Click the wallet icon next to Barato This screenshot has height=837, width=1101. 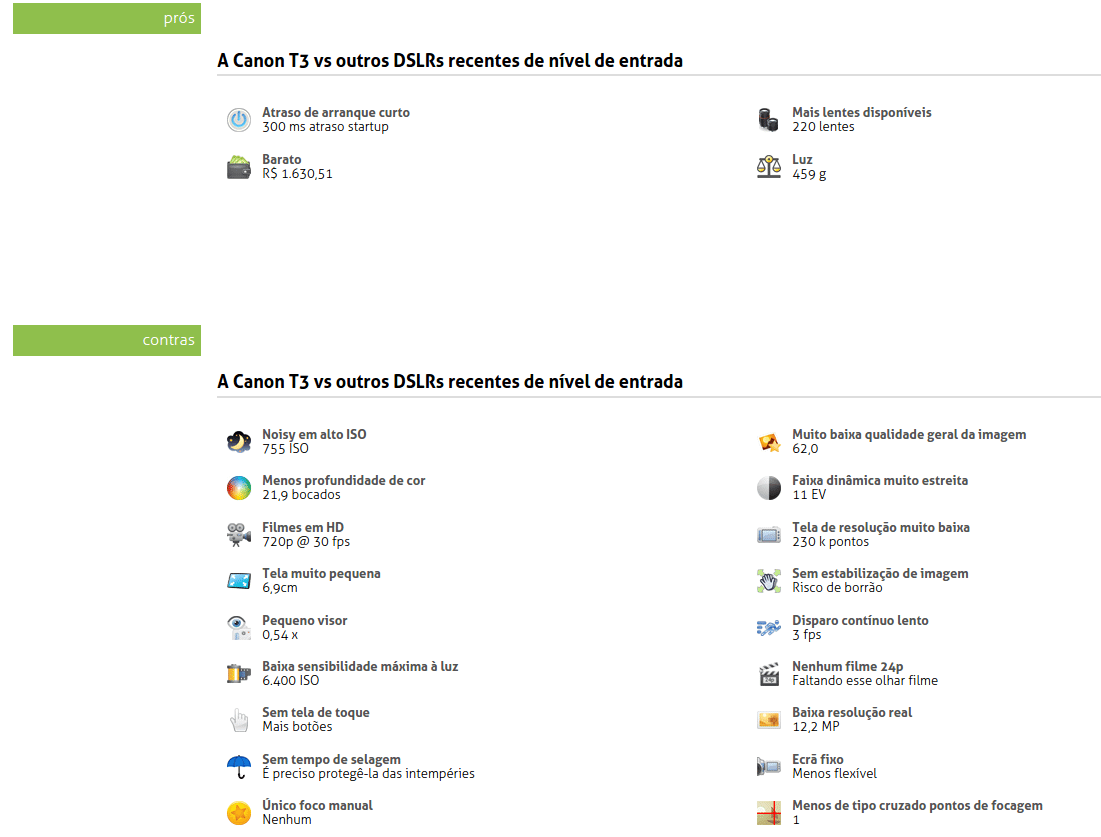(x=239, y=167)
